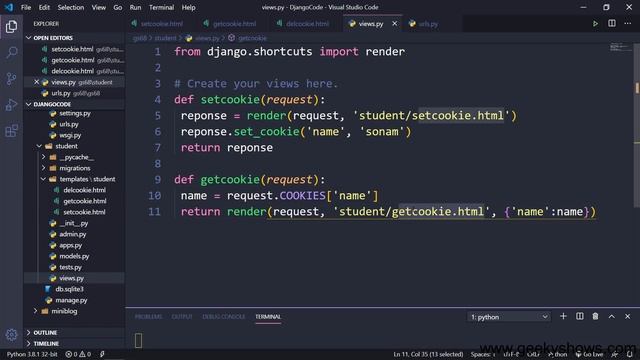This screenshot has height=360, width=640.
Task: Open the Extensions view
Action: point(11,131)
